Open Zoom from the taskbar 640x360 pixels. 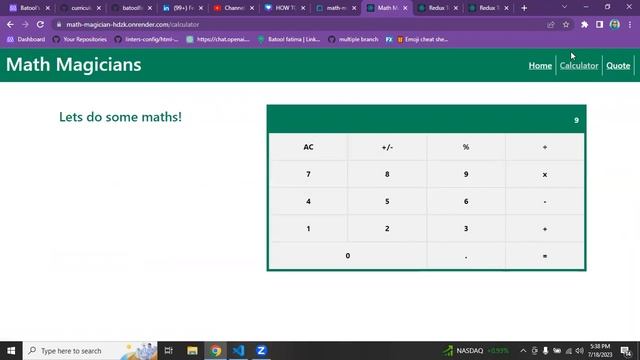(x=261, y=351)
